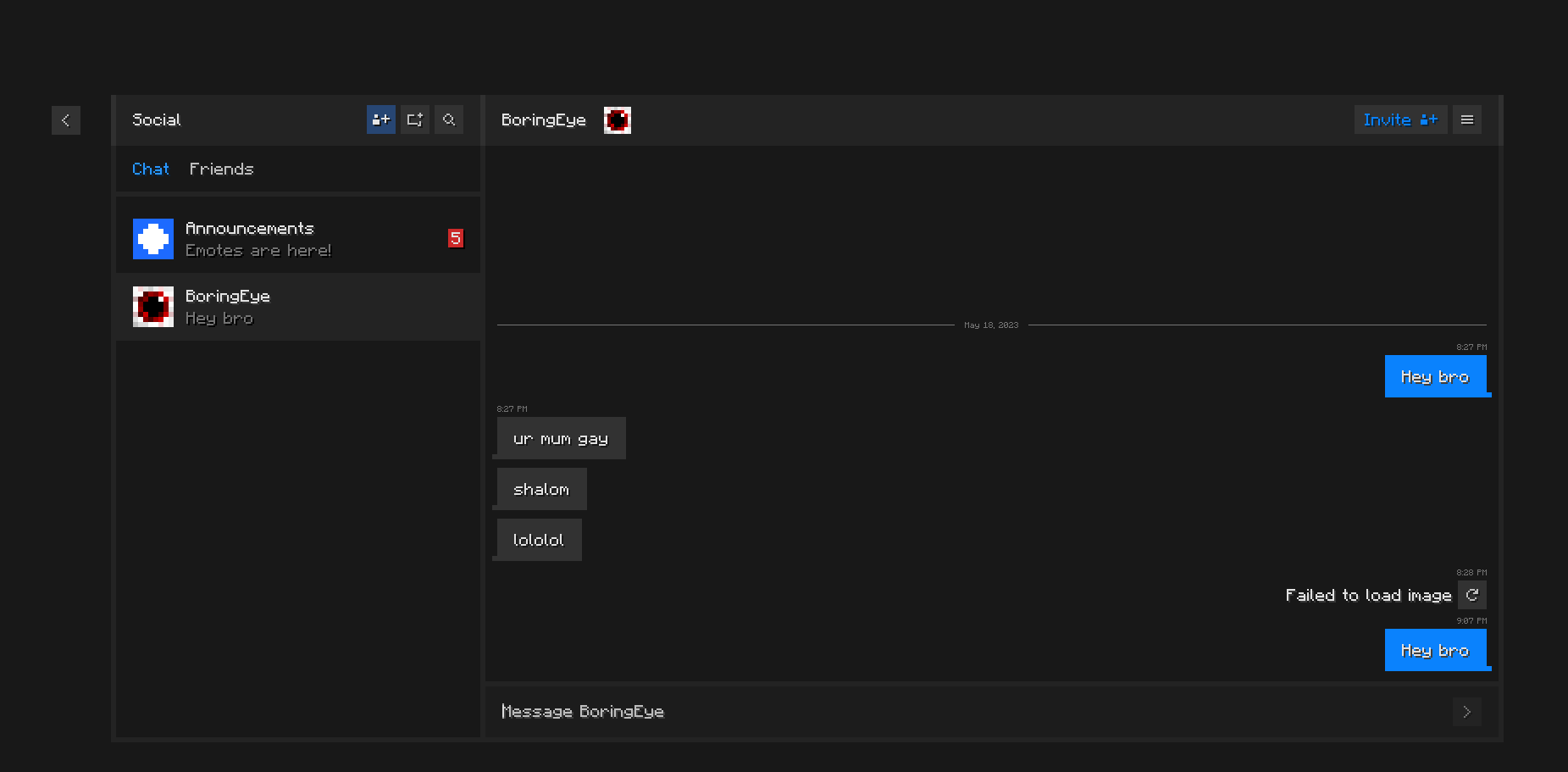Click BoringEye's avatar in chat list
Image resolution: width=1568 pixels, height=772 pixels.
[x=153, y=307]
